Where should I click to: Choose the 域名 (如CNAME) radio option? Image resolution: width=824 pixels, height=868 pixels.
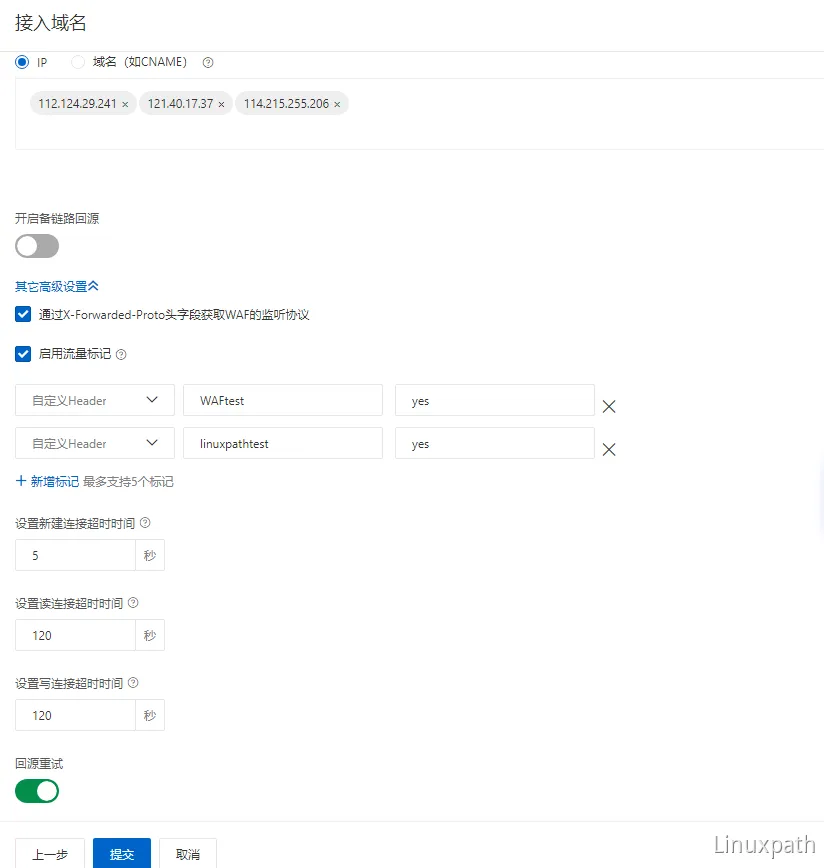click(x=78, y=62)
